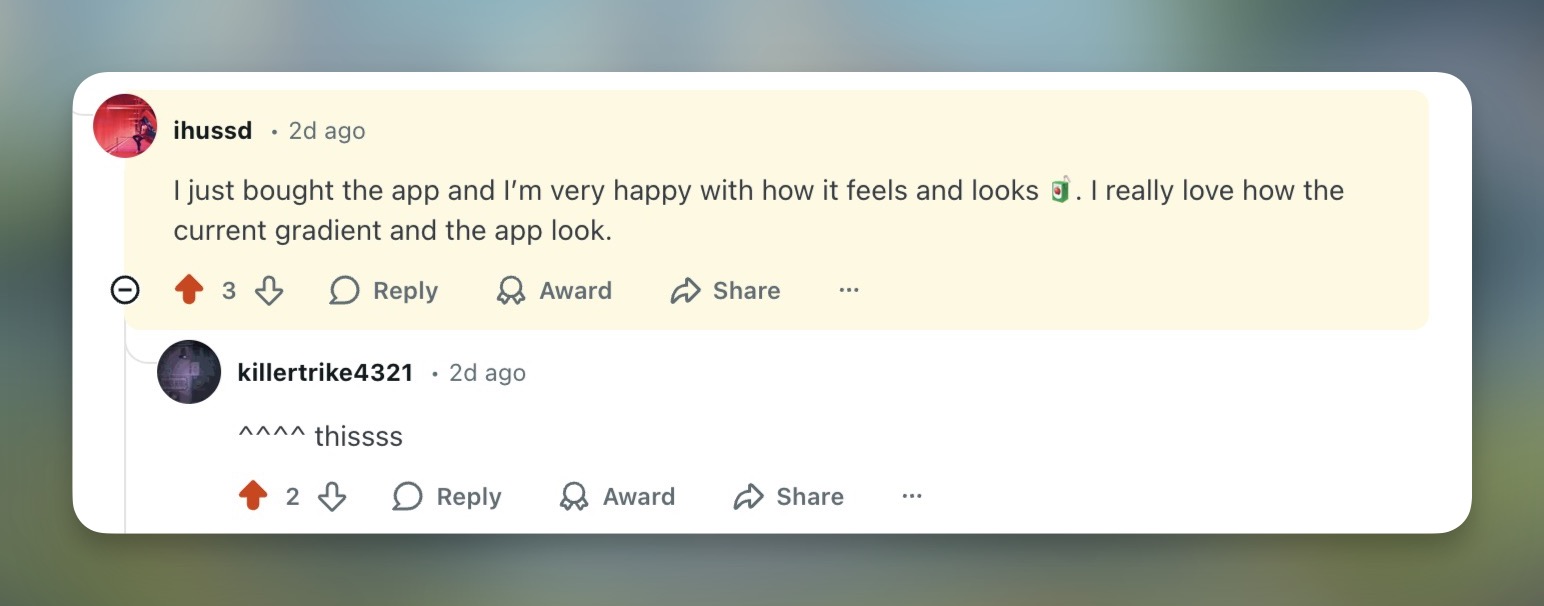This screenshot has width=1544, height=606.
Task: Open killertrike4321's username profile link
Action: pyautogui.click(x=325, y=372)
